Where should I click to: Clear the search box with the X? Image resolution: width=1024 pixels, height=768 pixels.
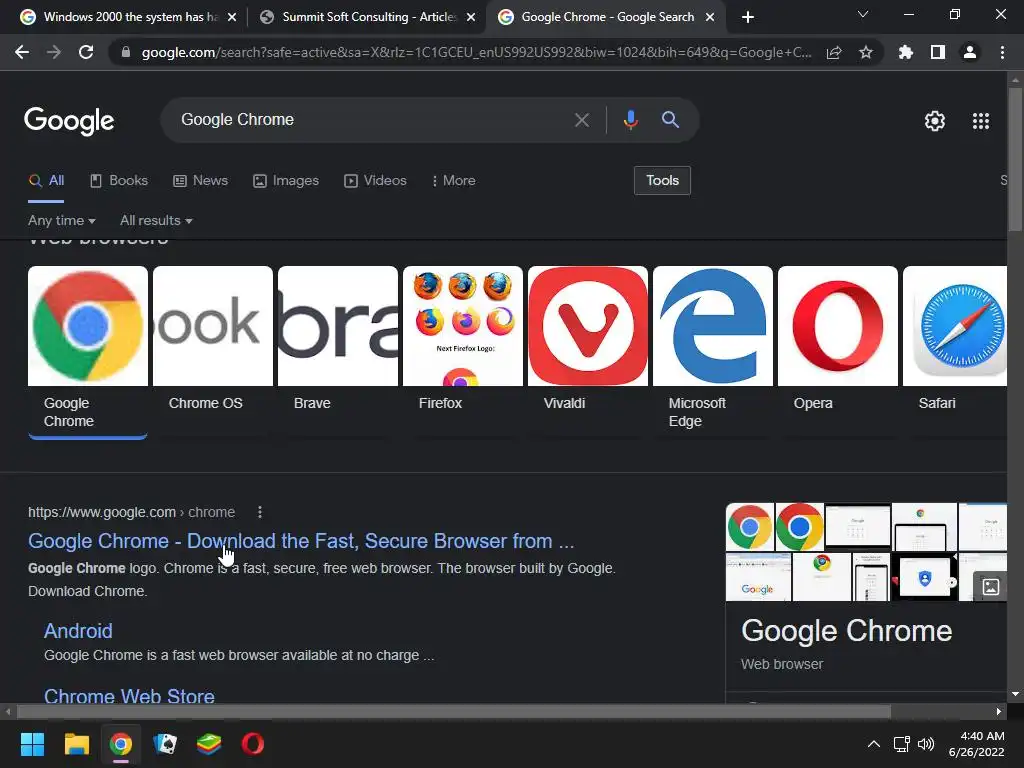(x=581, y=120)
